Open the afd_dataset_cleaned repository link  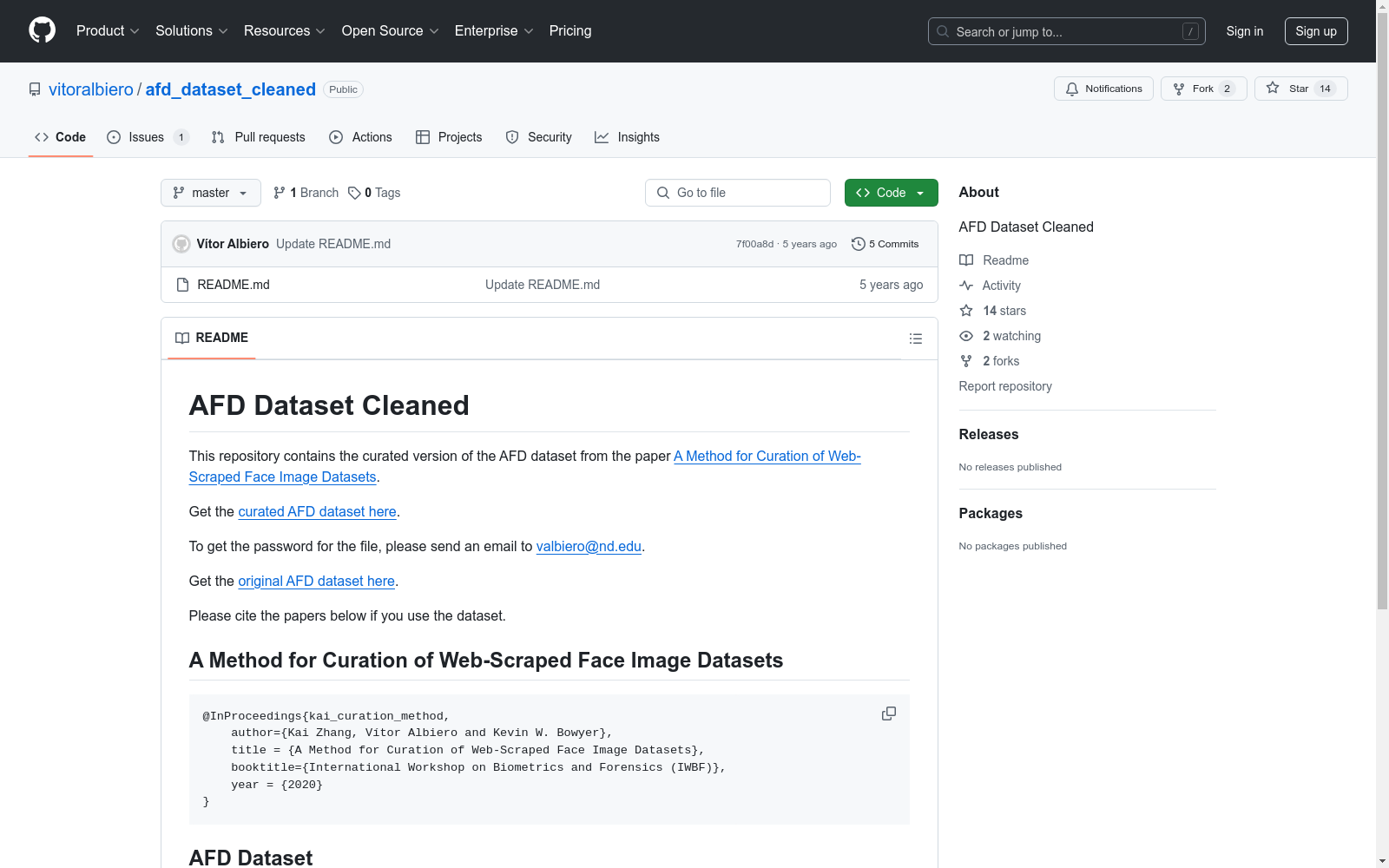231,89
